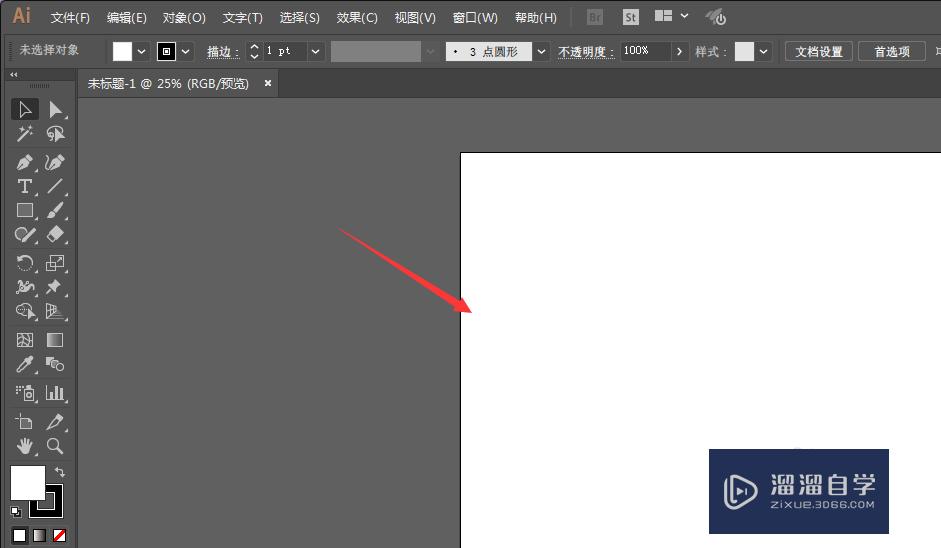Open the 编辑(E) menu
The width and height of the screenshot is (941, 548).
tap(127, 17)
